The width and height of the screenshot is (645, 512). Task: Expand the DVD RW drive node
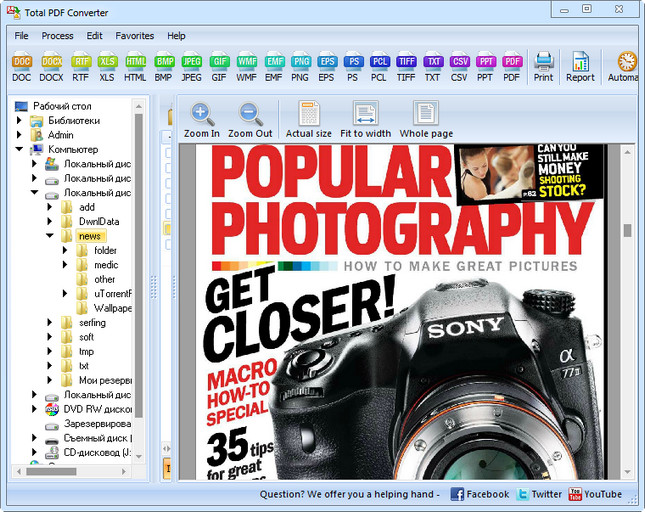pyautogui.click(x=35, y=409)
